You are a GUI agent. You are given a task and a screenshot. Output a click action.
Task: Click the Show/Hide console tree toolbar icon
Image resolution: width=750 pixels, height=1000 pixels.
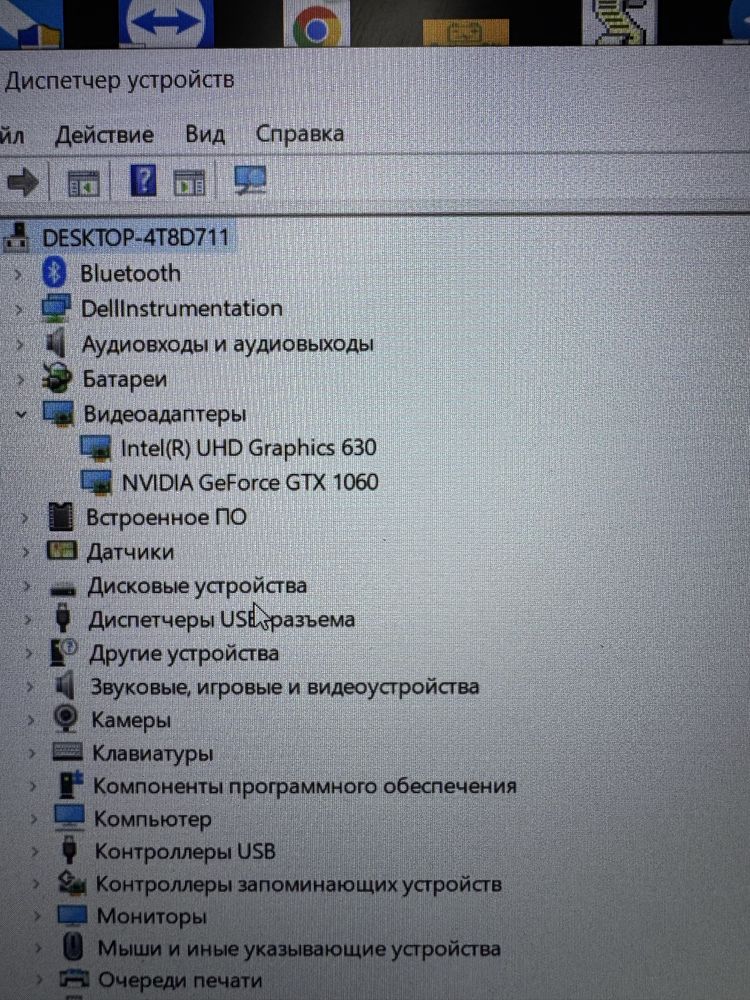[x=84, y=184]
